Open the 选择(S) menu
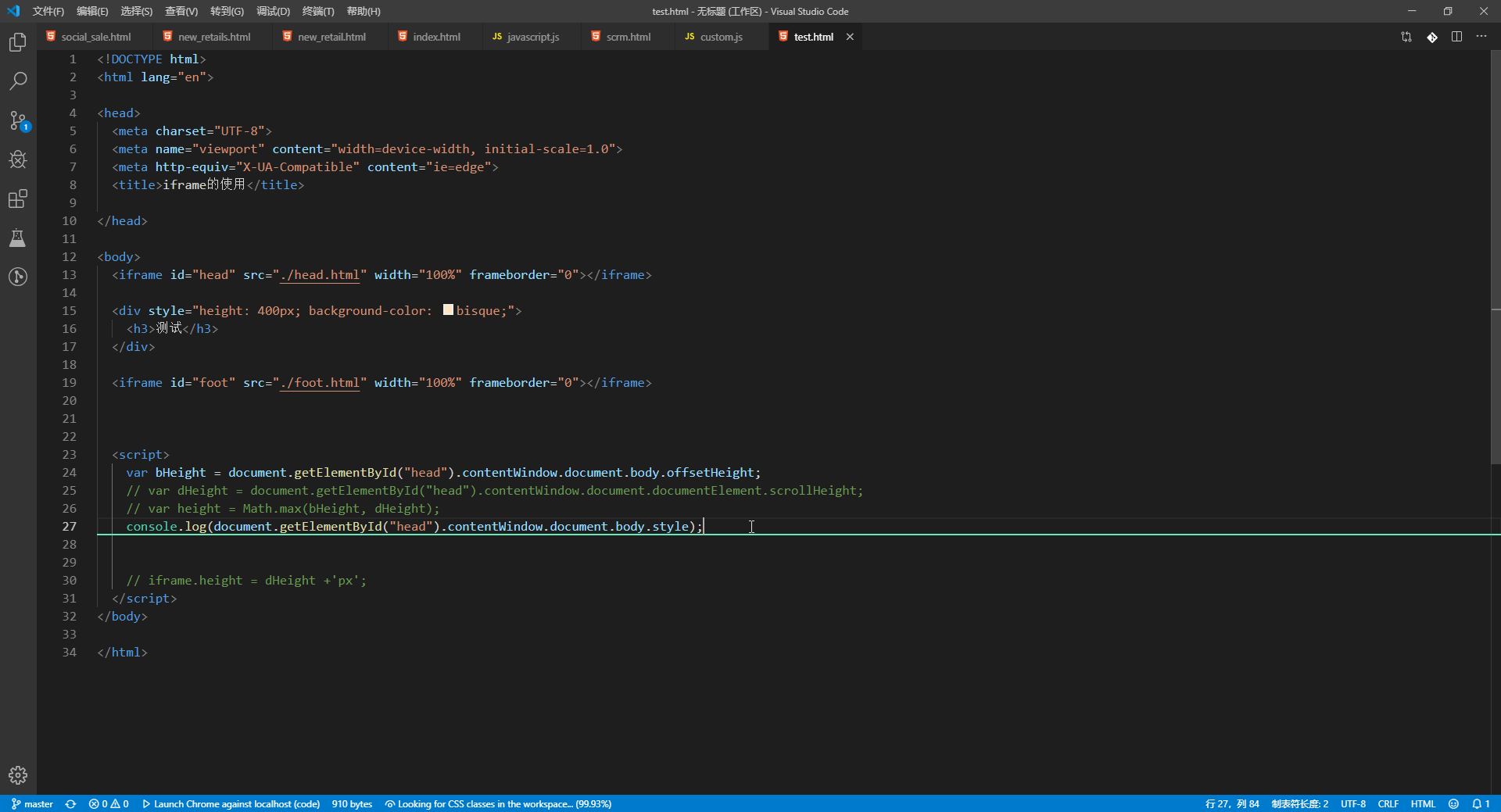This screenshot has width=1501, height=812. [x=136, y=11]
